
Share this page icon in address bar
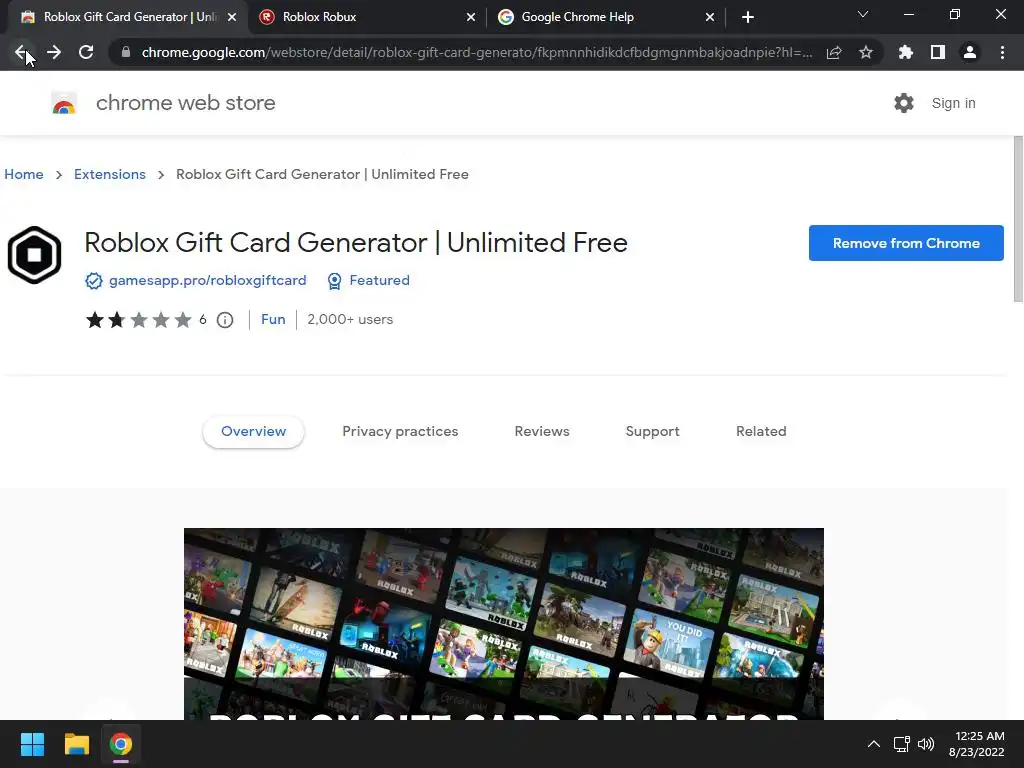[834, 52]
